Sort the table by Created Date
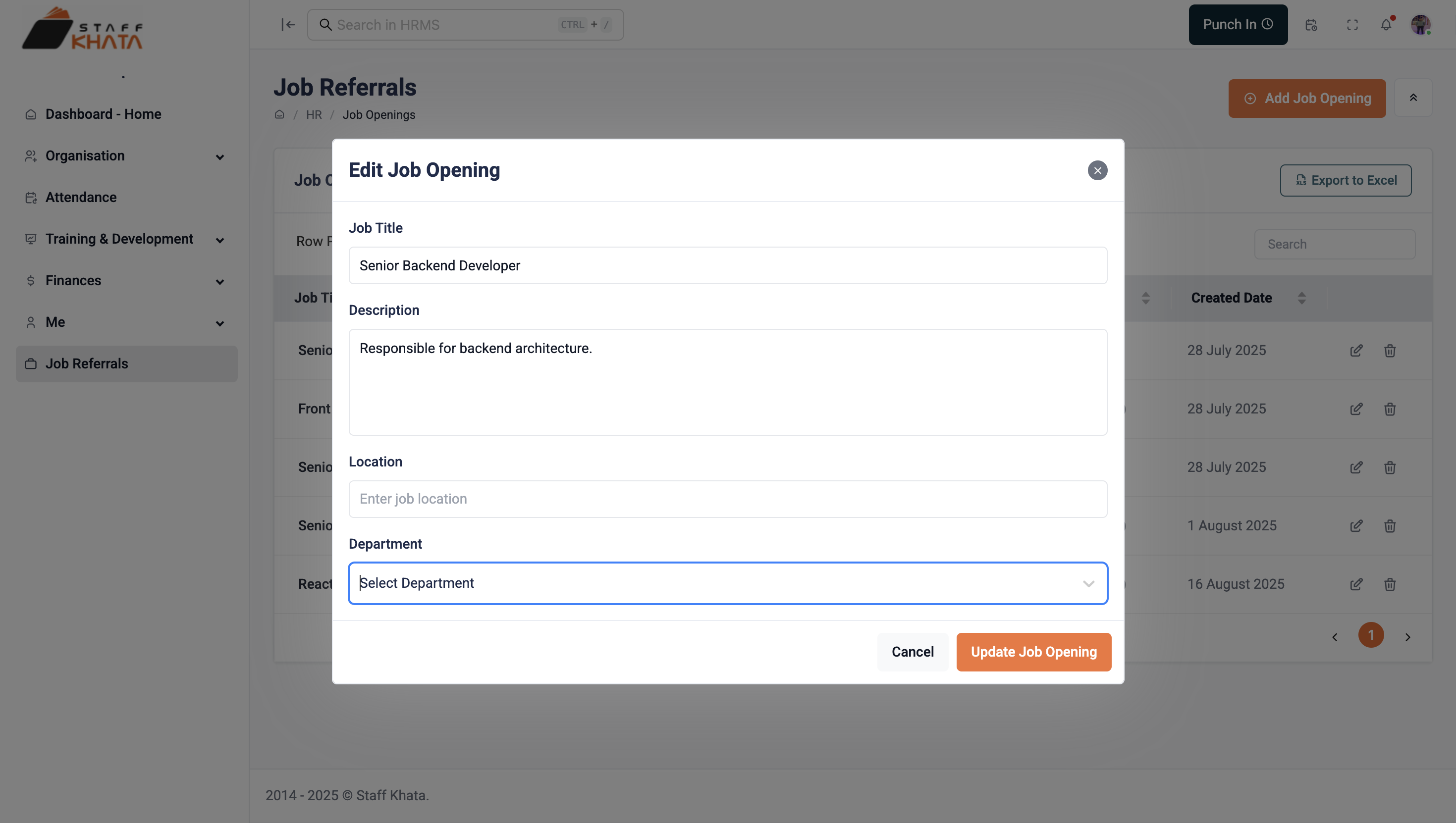 1302,297
